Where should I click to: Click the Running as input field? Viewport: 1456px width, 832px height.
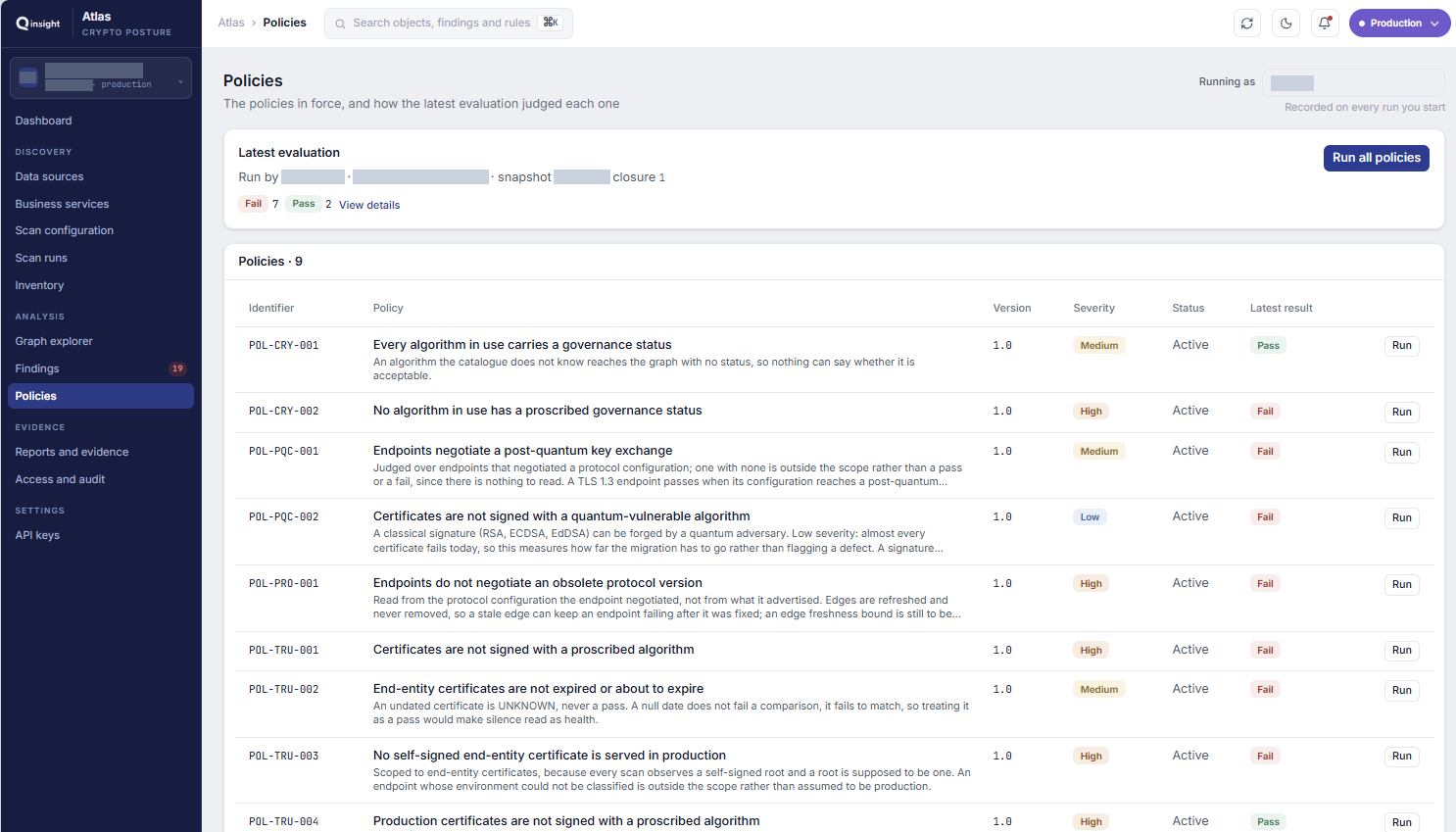pyautogui.click(x=1353, y=82)
